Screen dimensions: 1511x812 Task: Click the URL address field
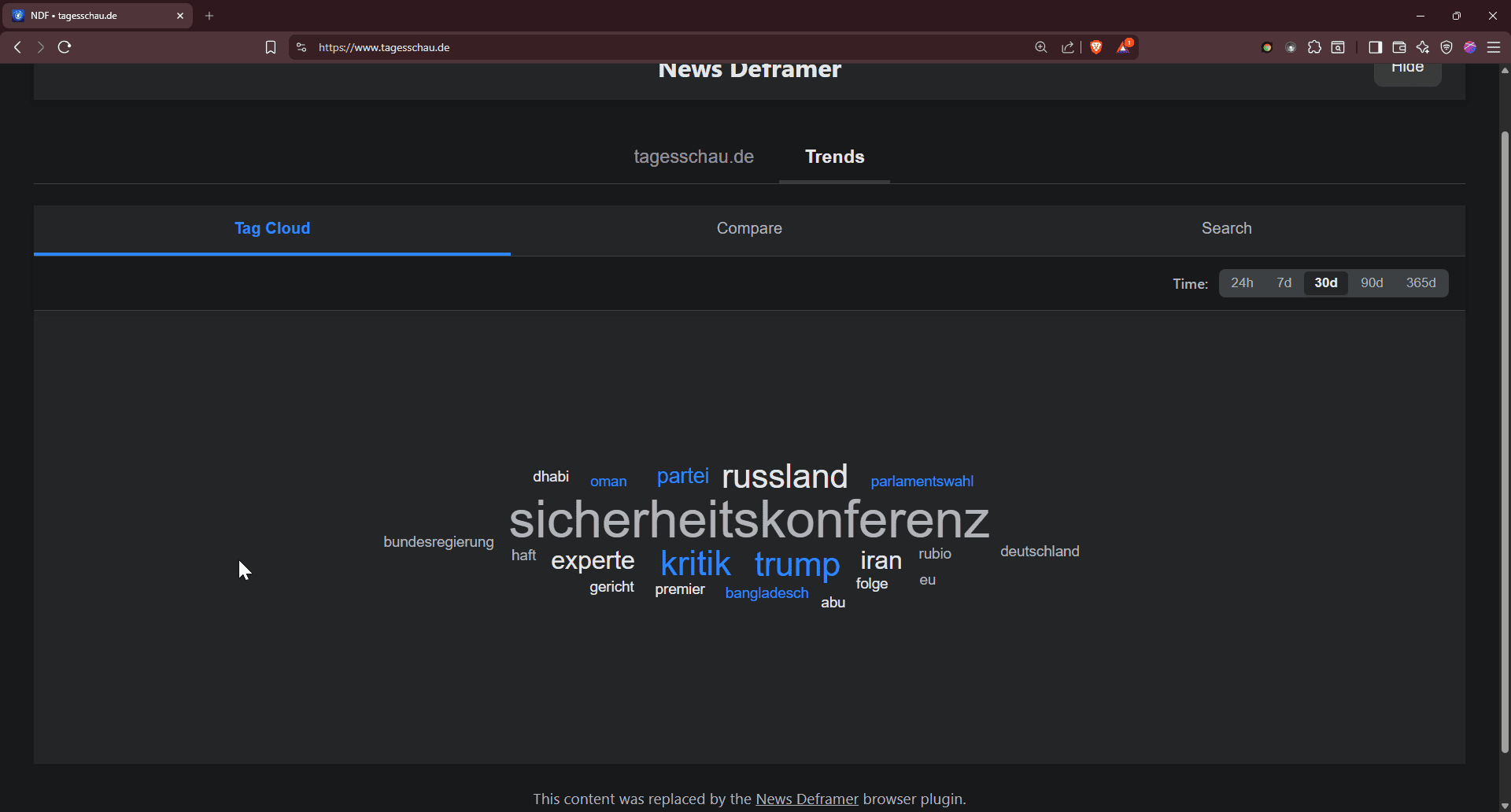tap(630, 47)
